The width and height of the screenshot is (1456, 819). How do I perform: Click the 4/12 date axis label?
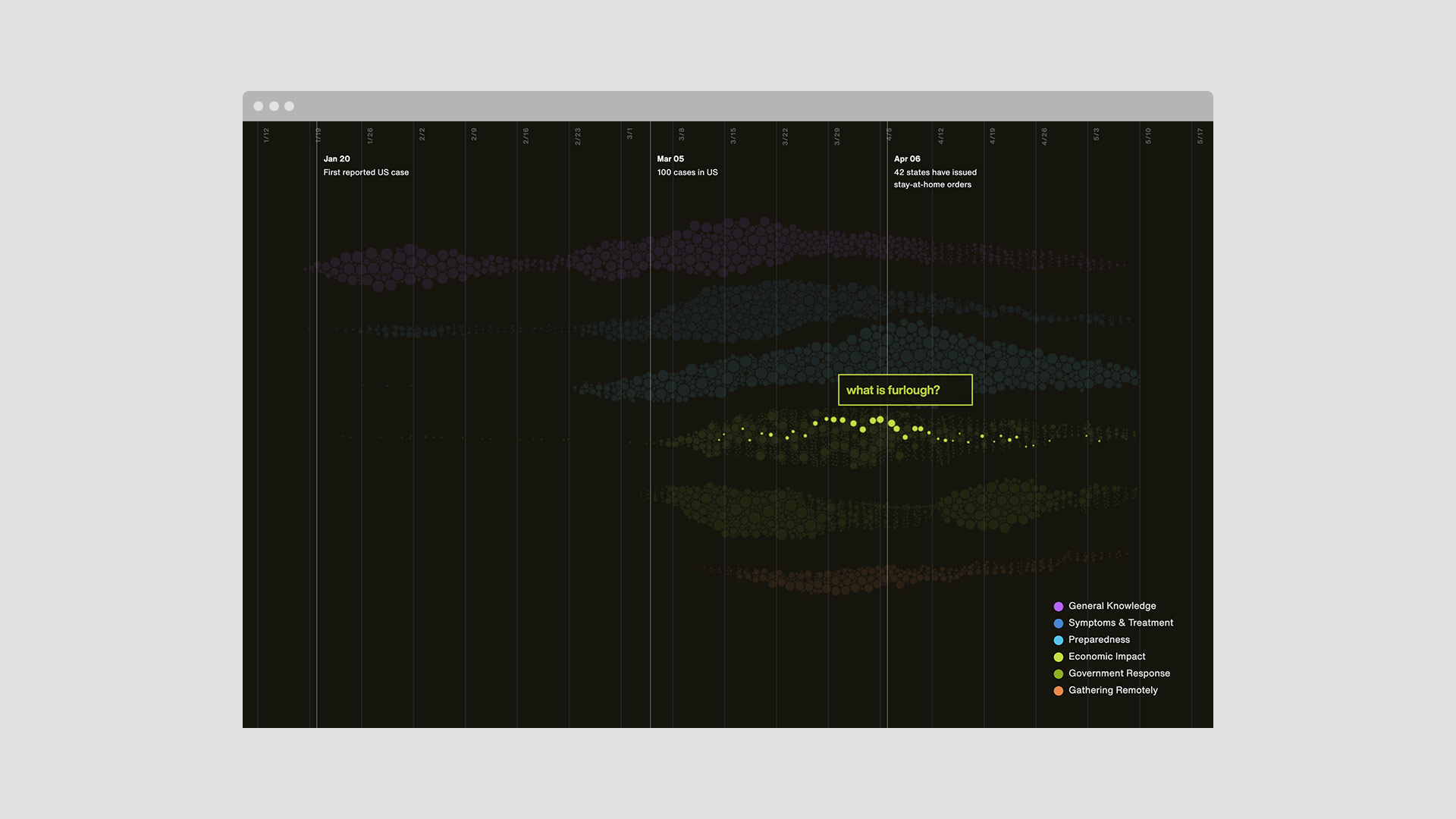(x=941, y=136)
